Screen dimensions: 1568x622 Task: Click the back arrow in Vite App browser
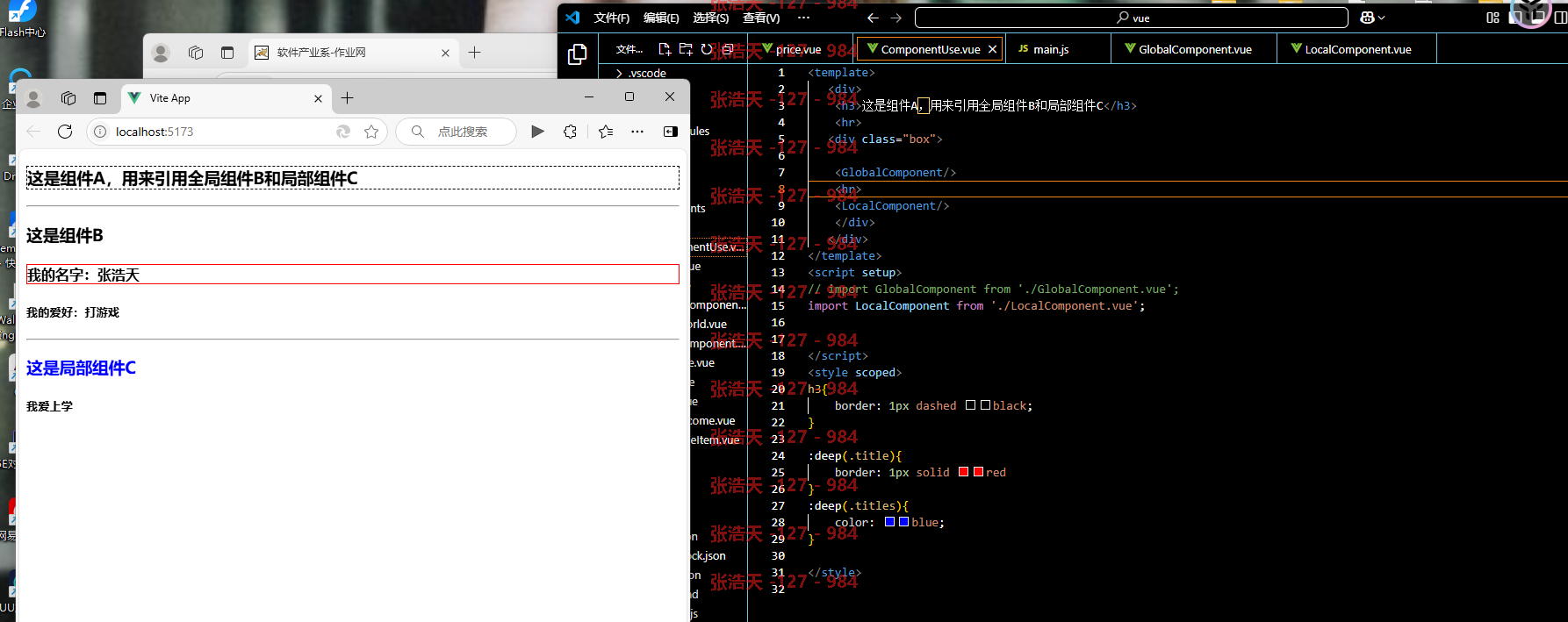click(33, 132)
